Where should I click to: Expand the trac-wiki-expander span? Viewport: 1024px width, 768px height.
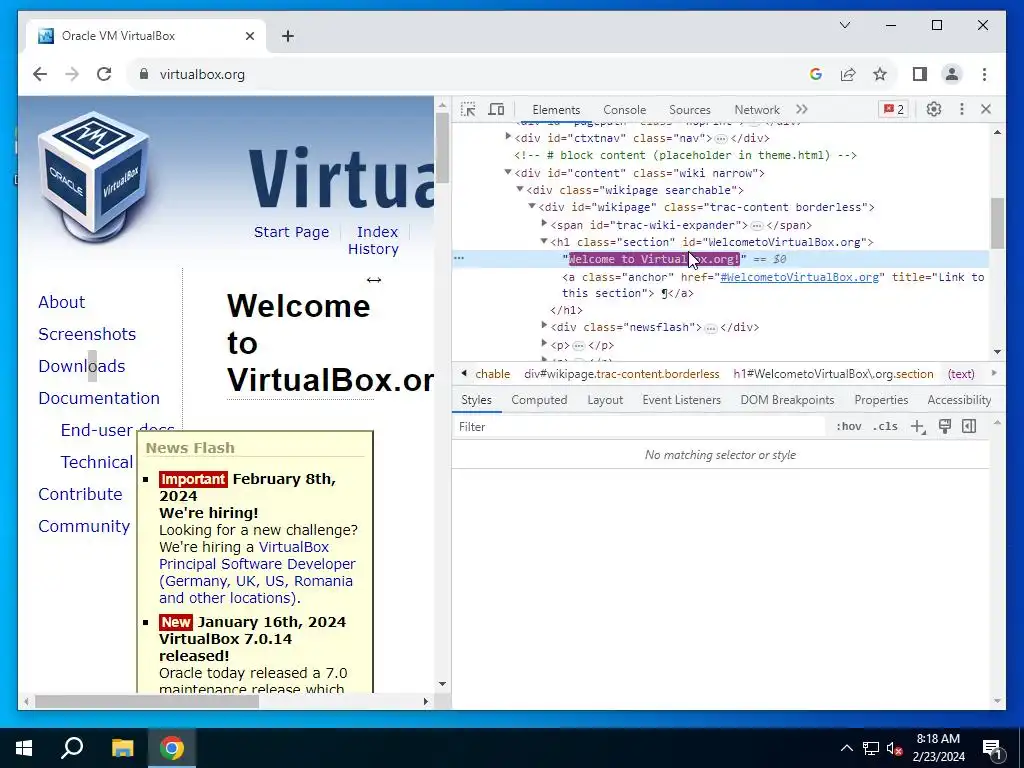[x=545, y=224]
